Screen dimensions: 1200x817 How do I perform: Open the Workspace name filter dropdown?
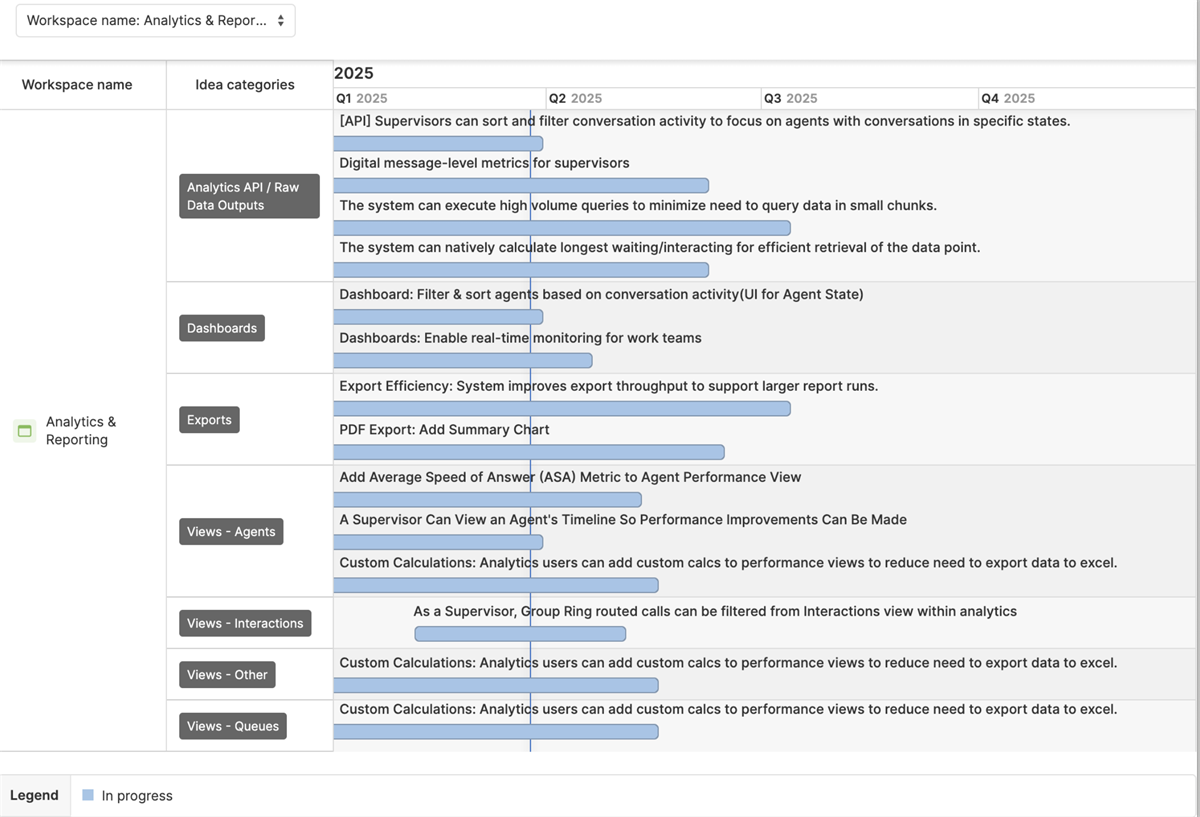coord(155,20)
